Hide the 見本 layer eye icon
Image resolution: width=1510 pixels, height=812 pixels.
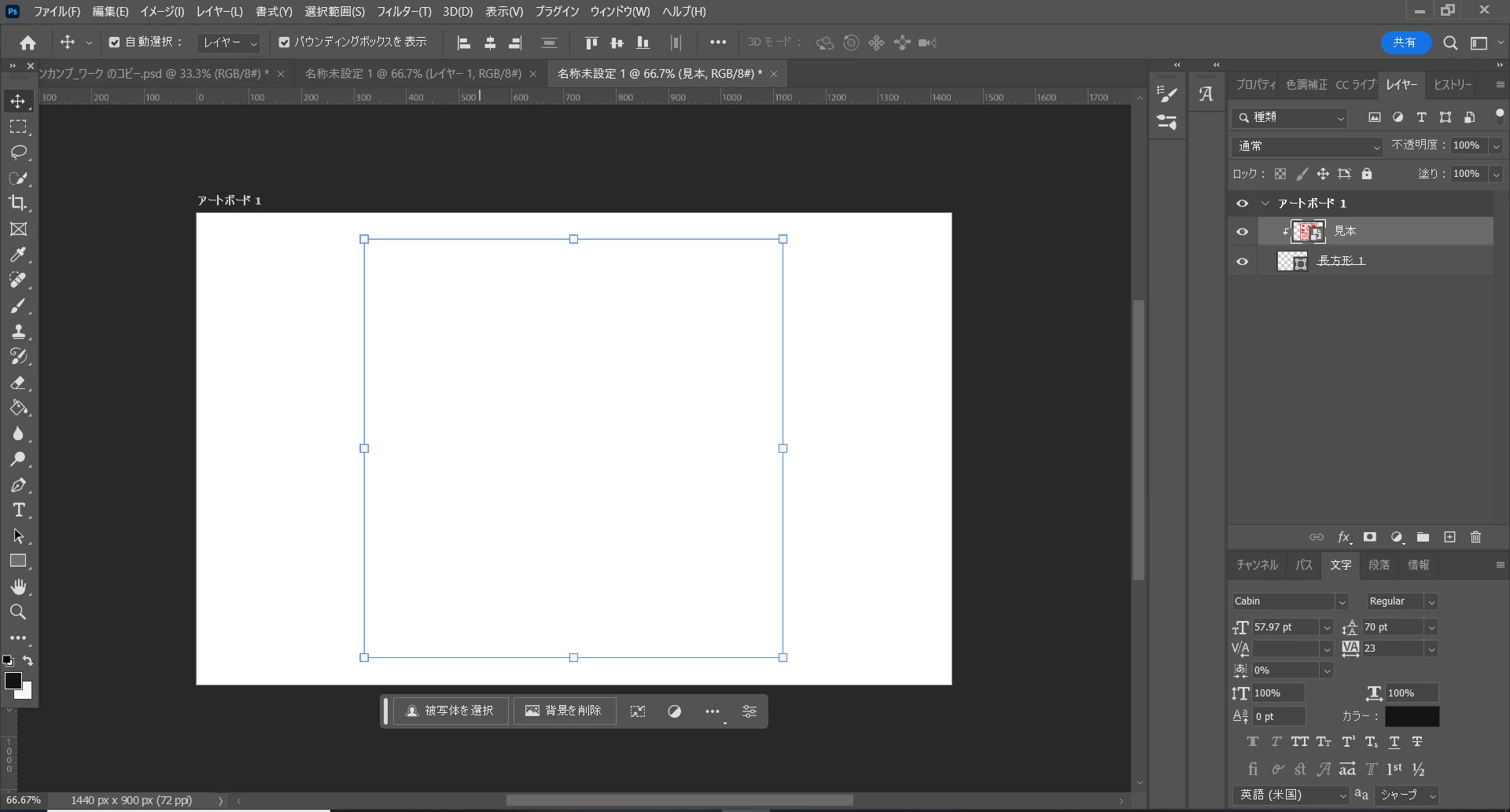click(x=1242, y=232)
